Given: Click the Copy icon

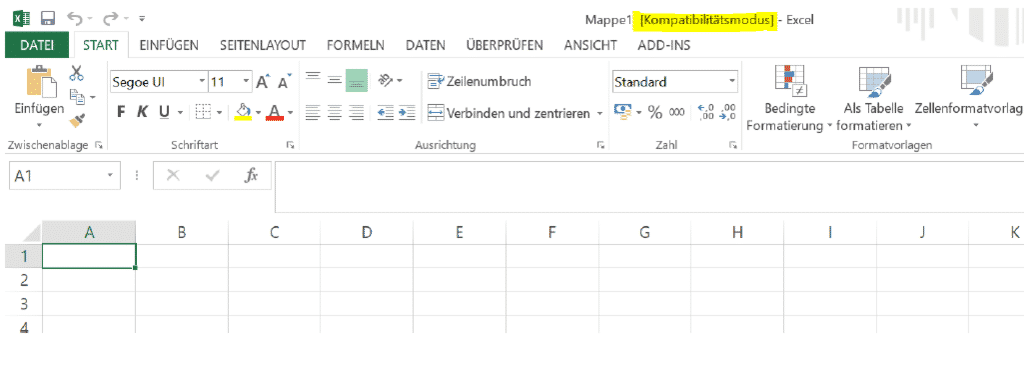Looking at the screenshot, I should (78, 97).
